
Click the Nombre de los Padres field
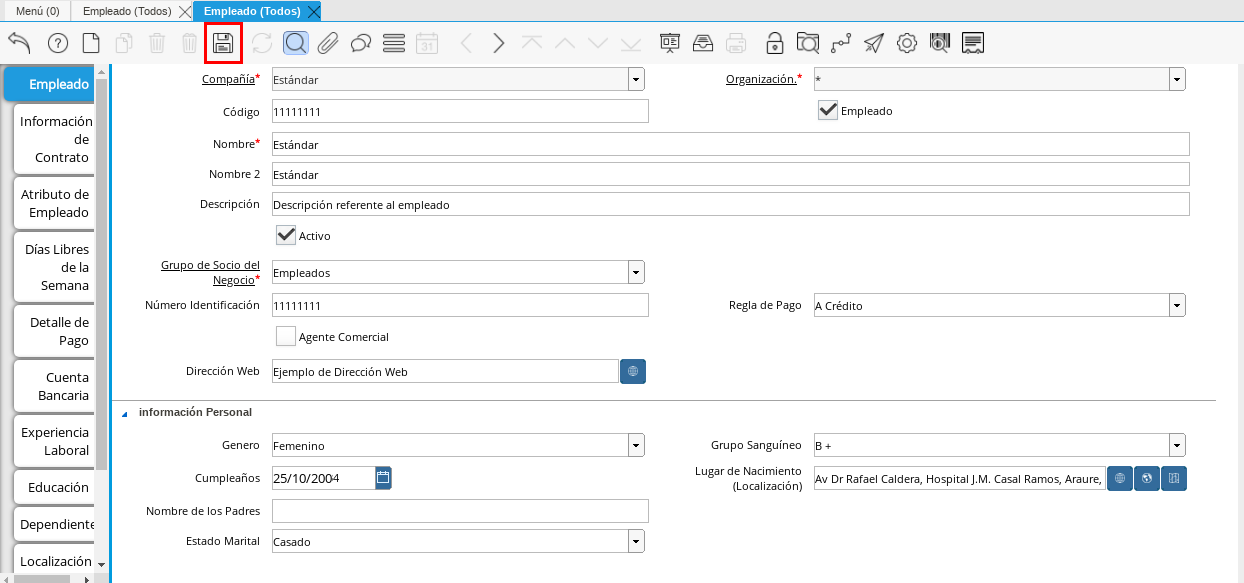pyautogui.click(x=460, y=511)
